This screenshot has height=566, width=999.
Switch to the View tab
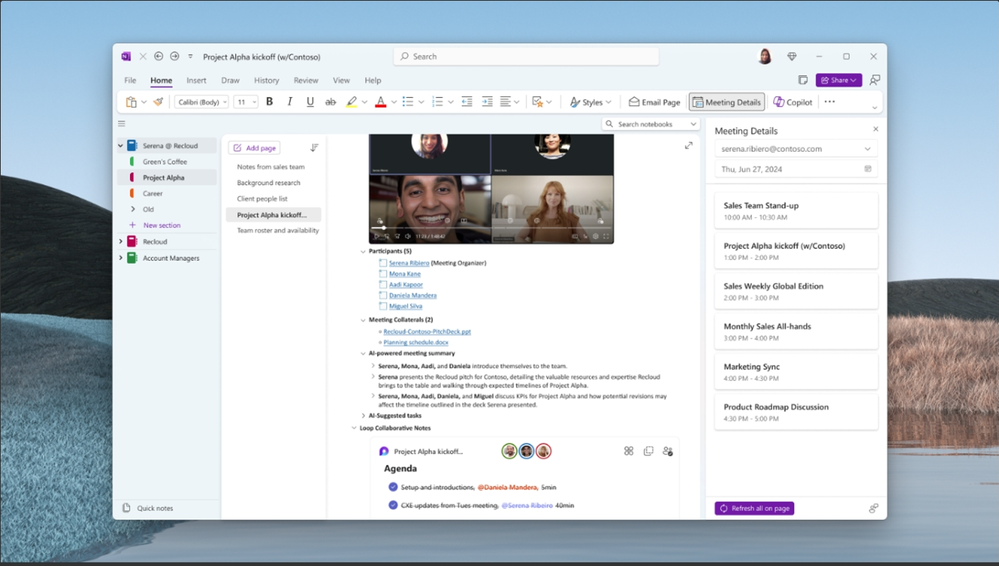(341, 80)
